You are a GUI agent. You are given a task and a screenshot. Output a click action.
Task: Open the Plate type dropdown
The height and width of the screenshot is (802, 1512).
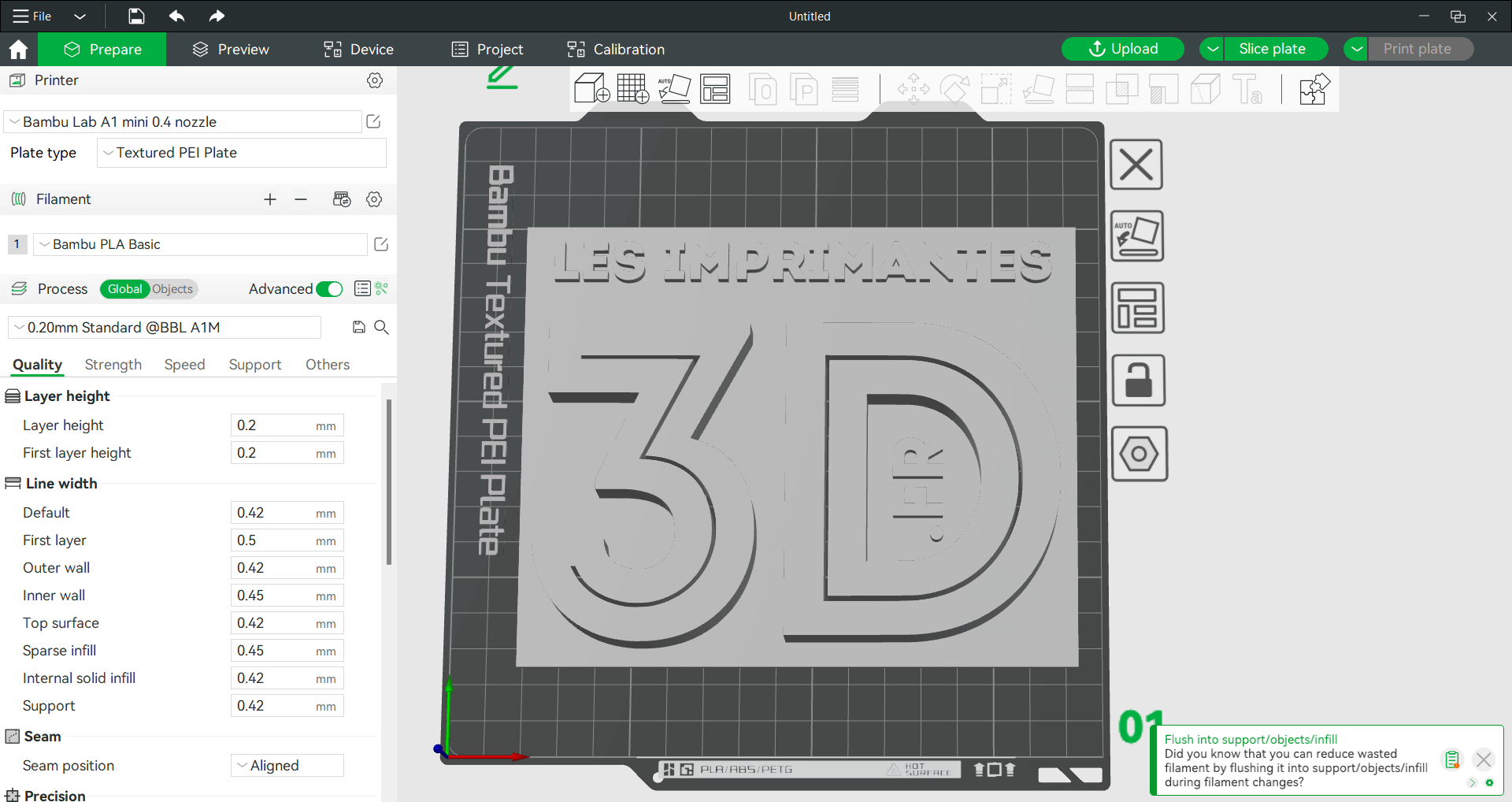coord(242,153)
